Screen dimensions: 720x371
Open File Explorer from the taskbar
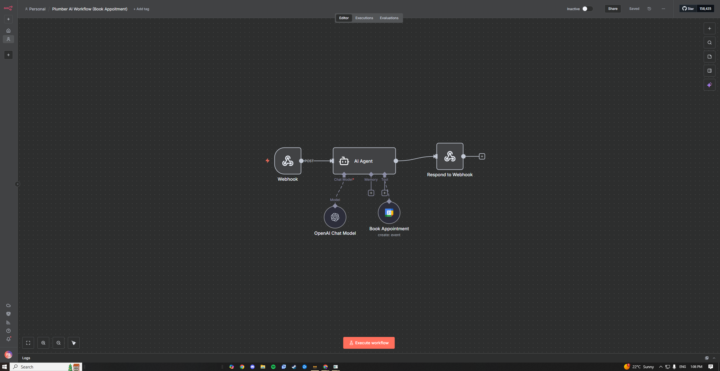click(263, 367)
